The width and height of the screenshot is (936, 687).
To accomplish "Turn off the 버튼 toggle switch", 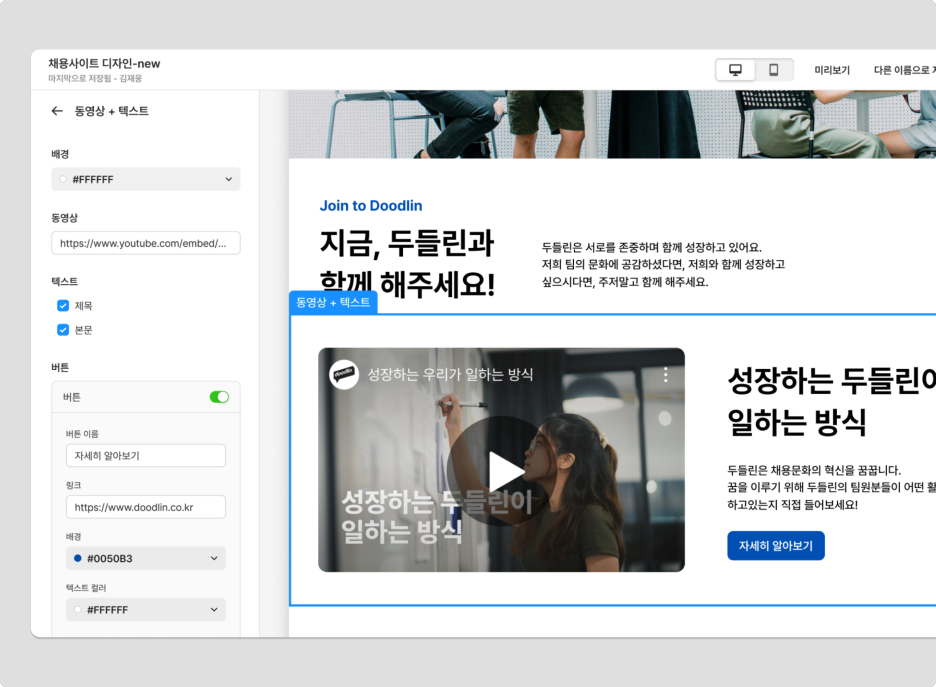I will pyautogui.click(x=219, y=397).
